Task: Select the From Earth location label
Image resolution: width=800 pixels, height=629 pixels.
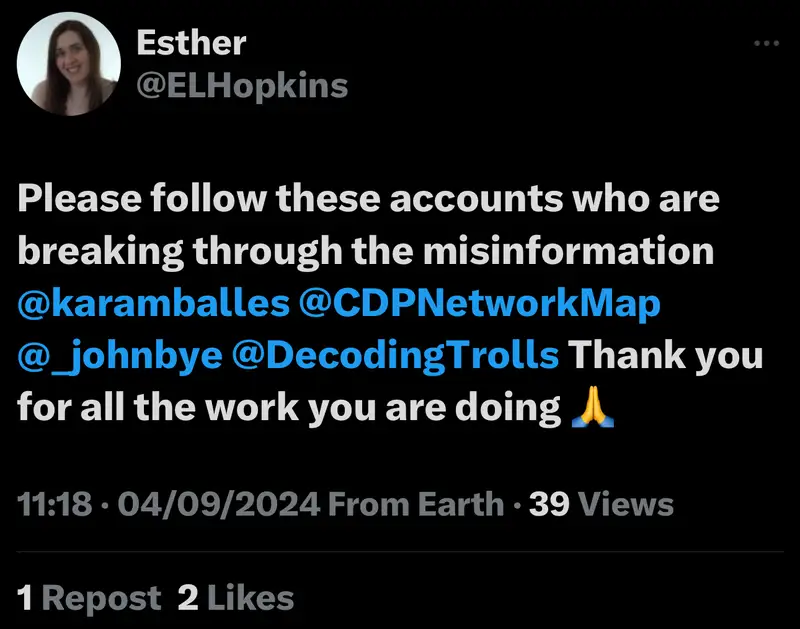Action: (415, 505)
